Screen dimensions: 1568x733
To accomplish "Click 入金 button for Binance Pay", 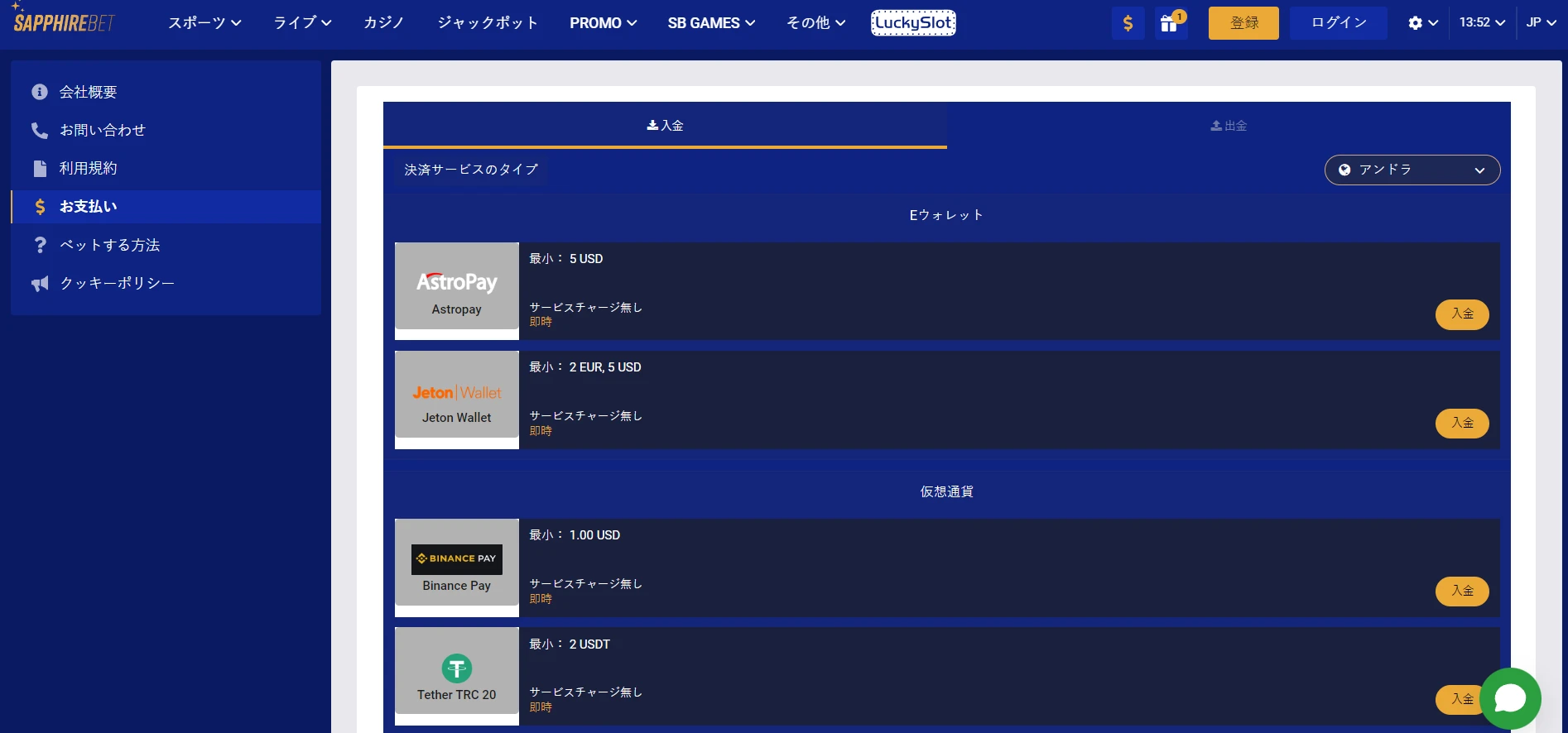I will point(1462,592).
